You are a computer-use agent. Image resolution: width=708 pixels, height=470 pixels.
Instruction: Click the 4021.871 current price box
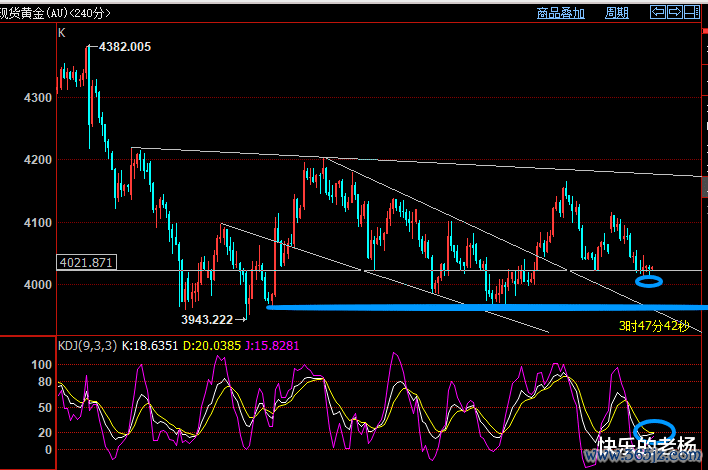86,262
